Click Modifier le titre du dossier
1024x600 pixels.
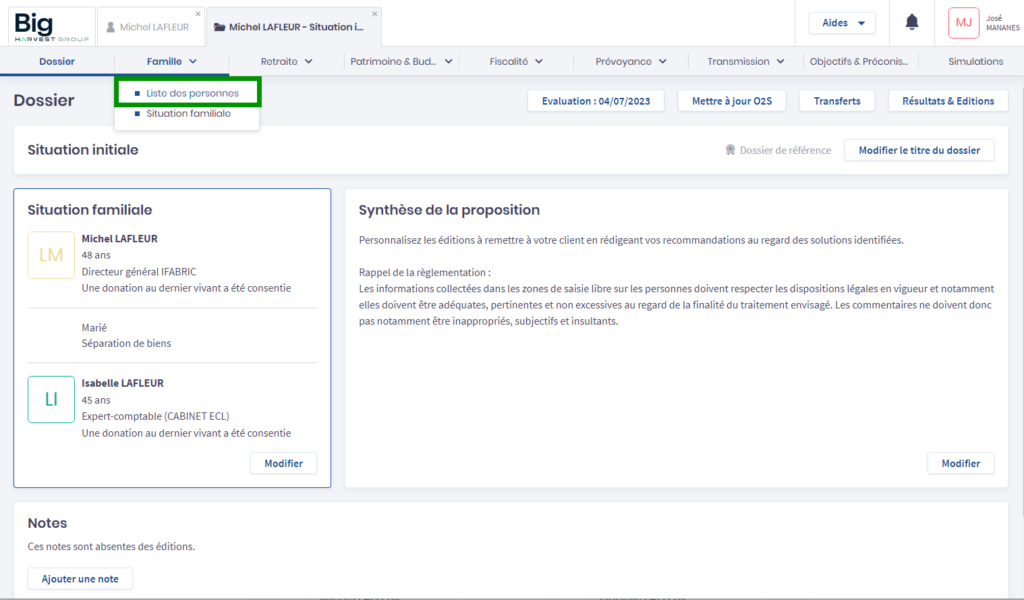coord(919,151)
